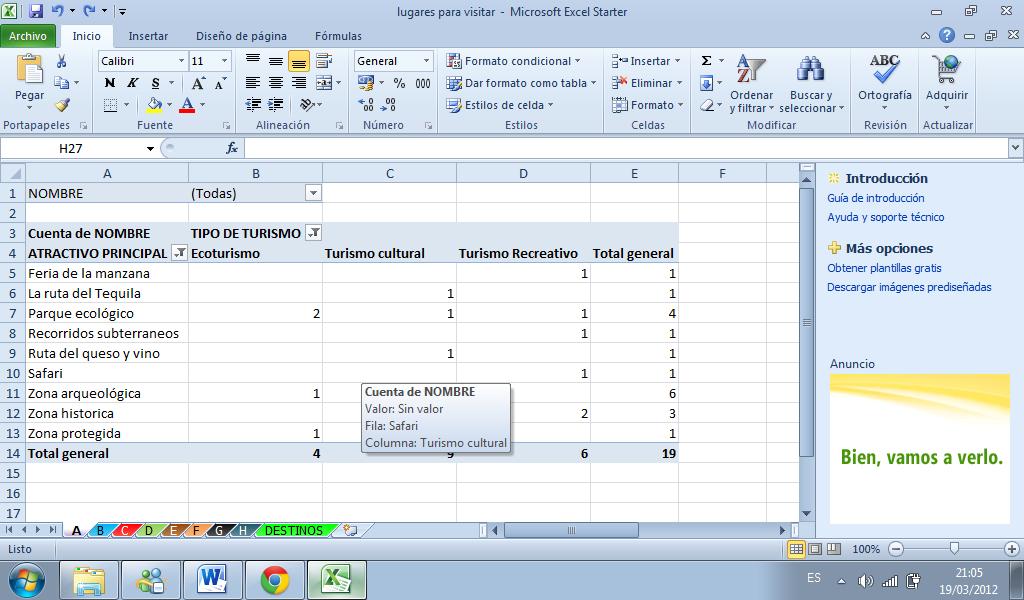Open the font size dropdown
Screen dimensions: 1024x600
[222, 60]
